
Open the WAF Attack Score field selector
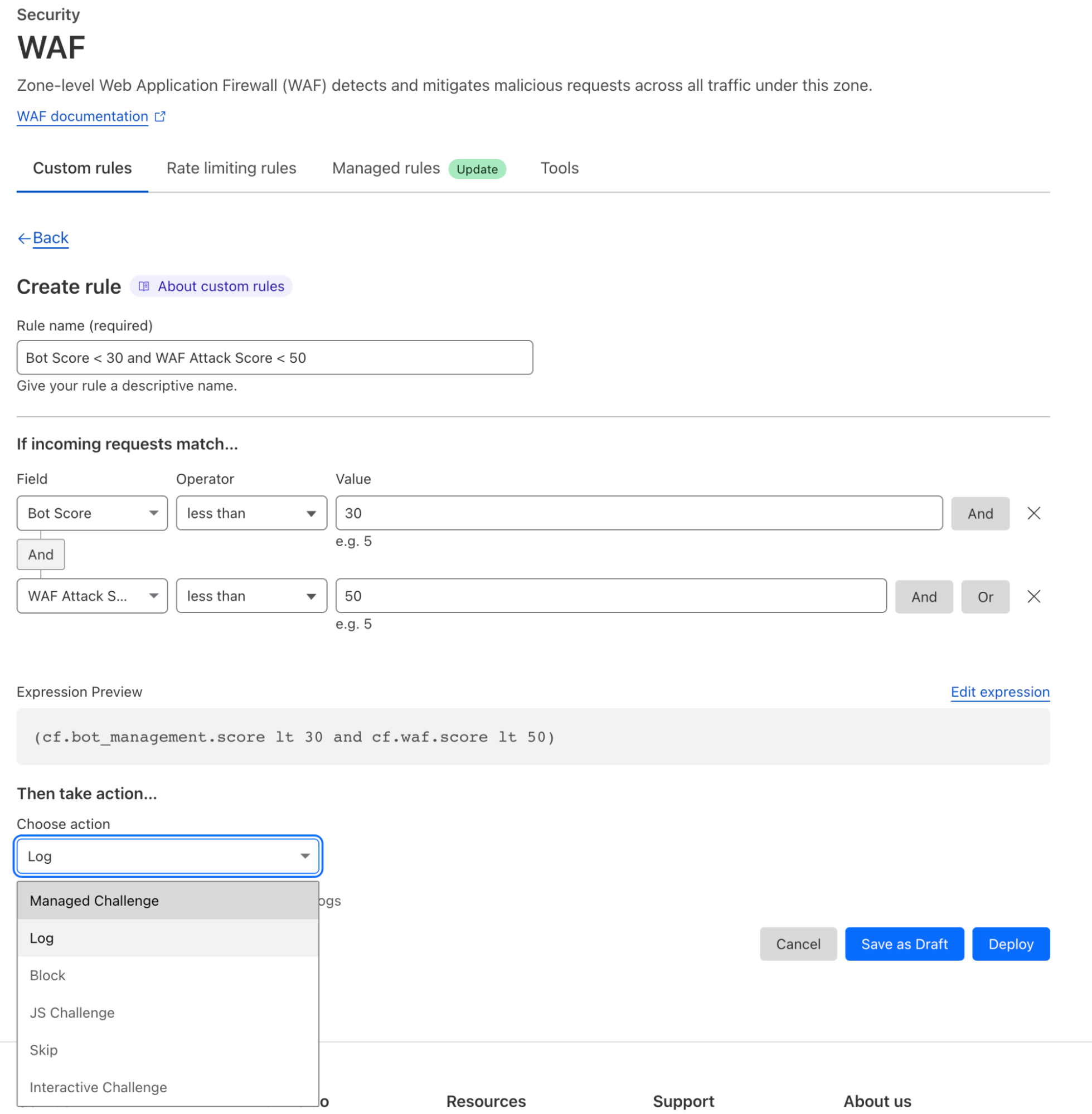click(x=91, y=596)
